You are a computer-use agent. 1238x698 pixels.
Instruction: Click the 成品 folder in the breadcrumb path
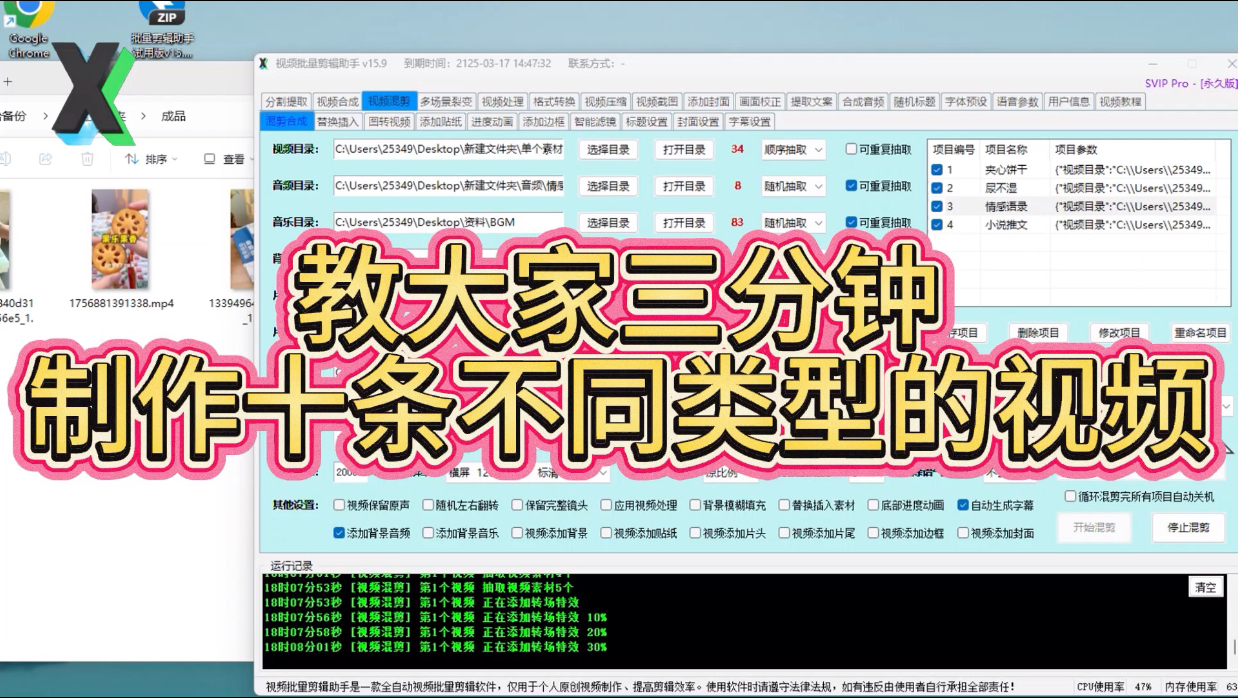point(173,116)
